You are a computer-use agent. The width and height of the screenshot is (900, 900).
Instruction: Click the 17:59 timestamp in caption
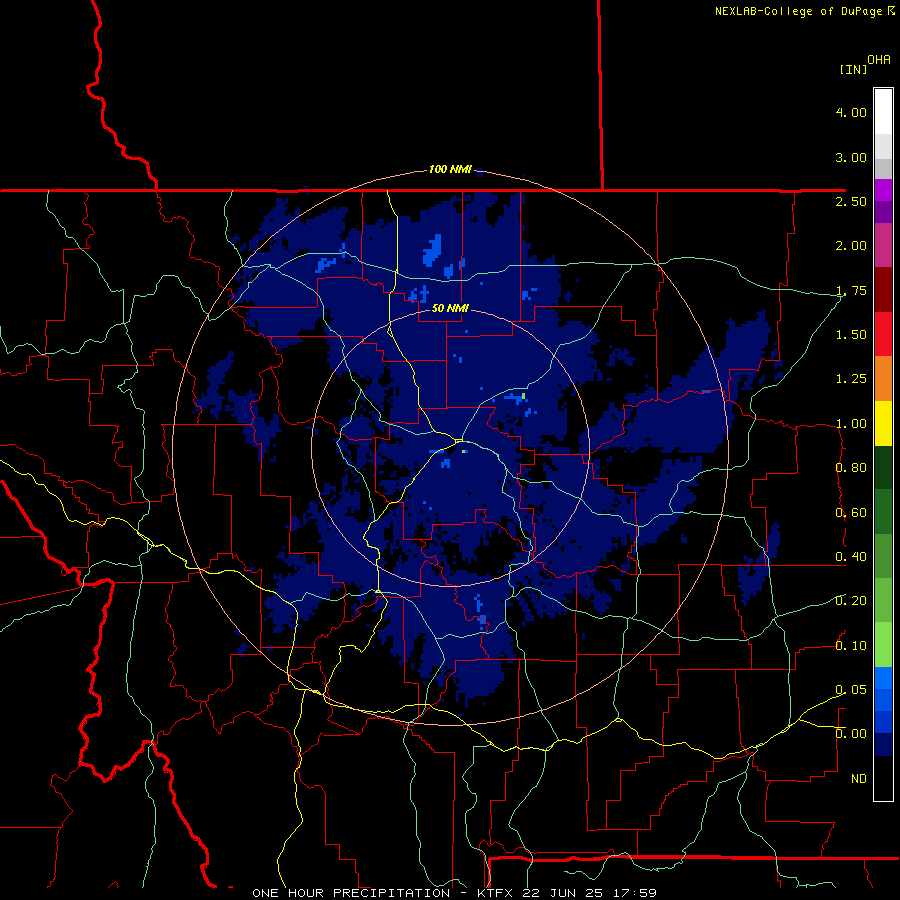637,893
